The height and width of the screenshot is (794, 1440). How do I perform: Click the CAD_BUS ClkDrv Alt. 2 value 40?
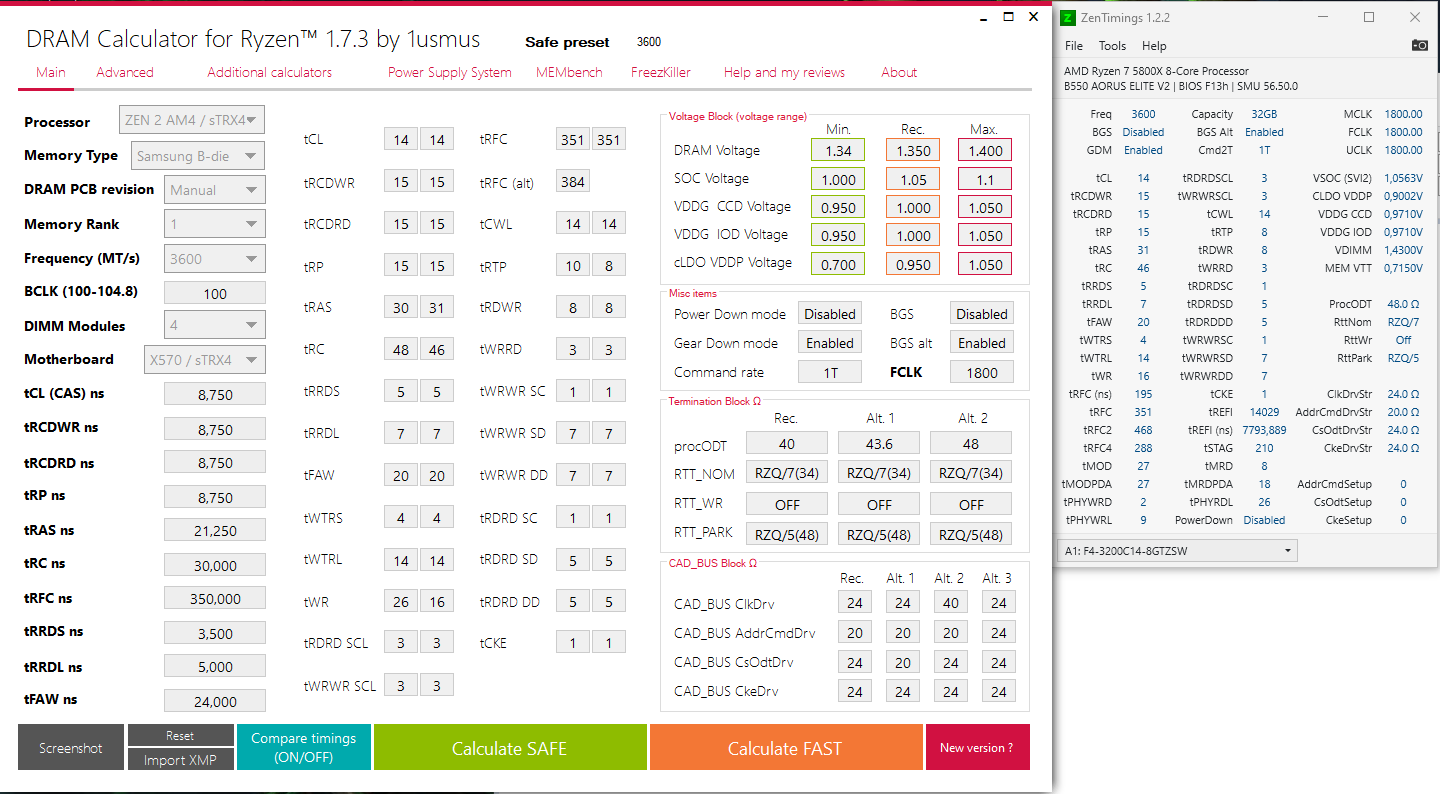[x=950, y=602]
